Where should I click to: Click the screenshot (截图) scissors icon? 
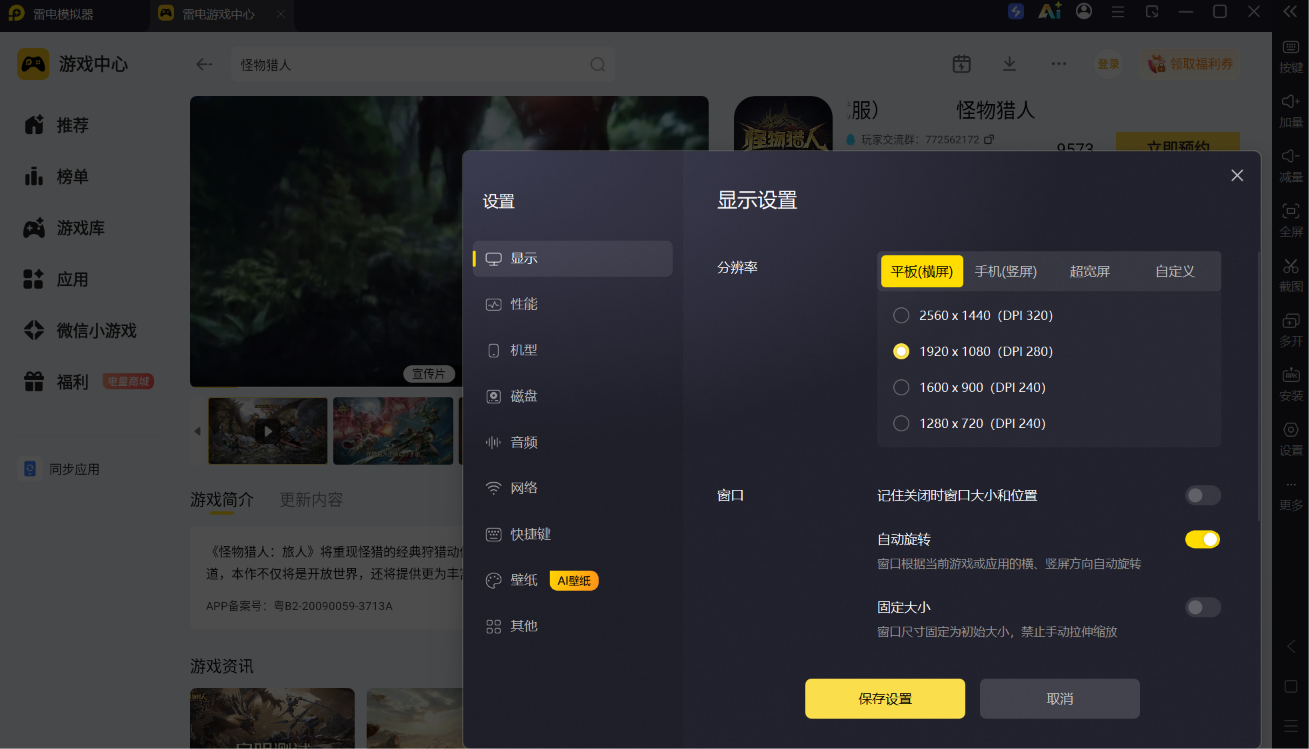click(1291, 266)
